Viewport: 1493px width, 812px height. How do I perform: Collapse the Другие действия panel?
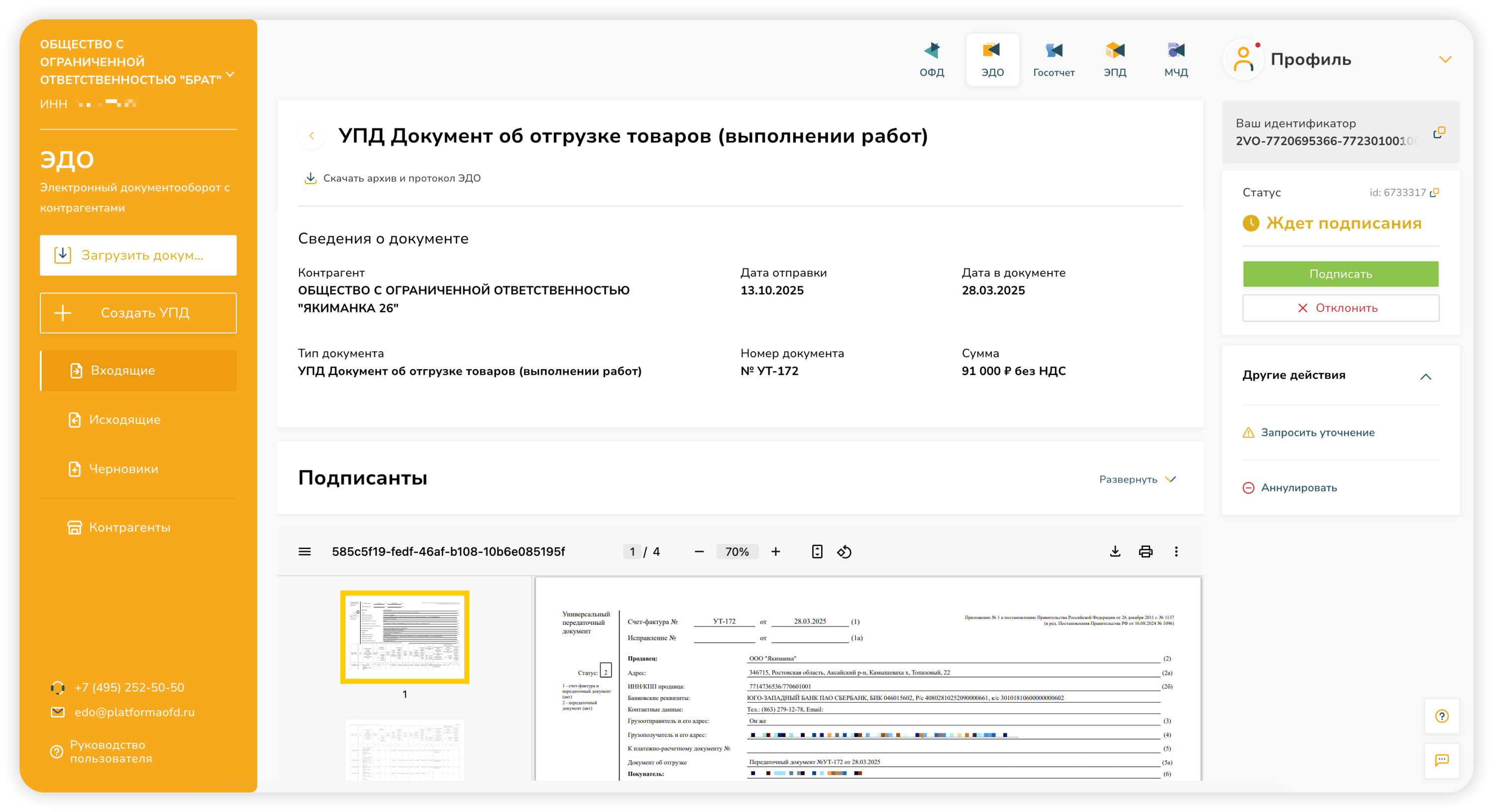(1425, 376)
